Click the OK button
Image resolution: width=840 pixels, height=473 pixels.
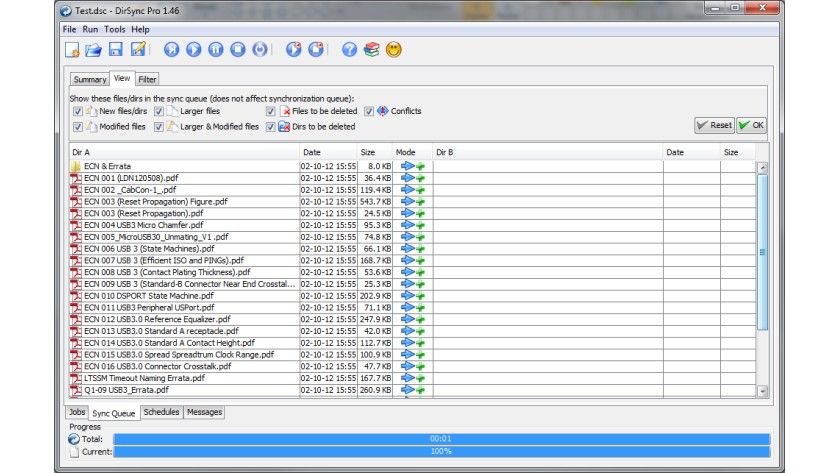[752, 125]
